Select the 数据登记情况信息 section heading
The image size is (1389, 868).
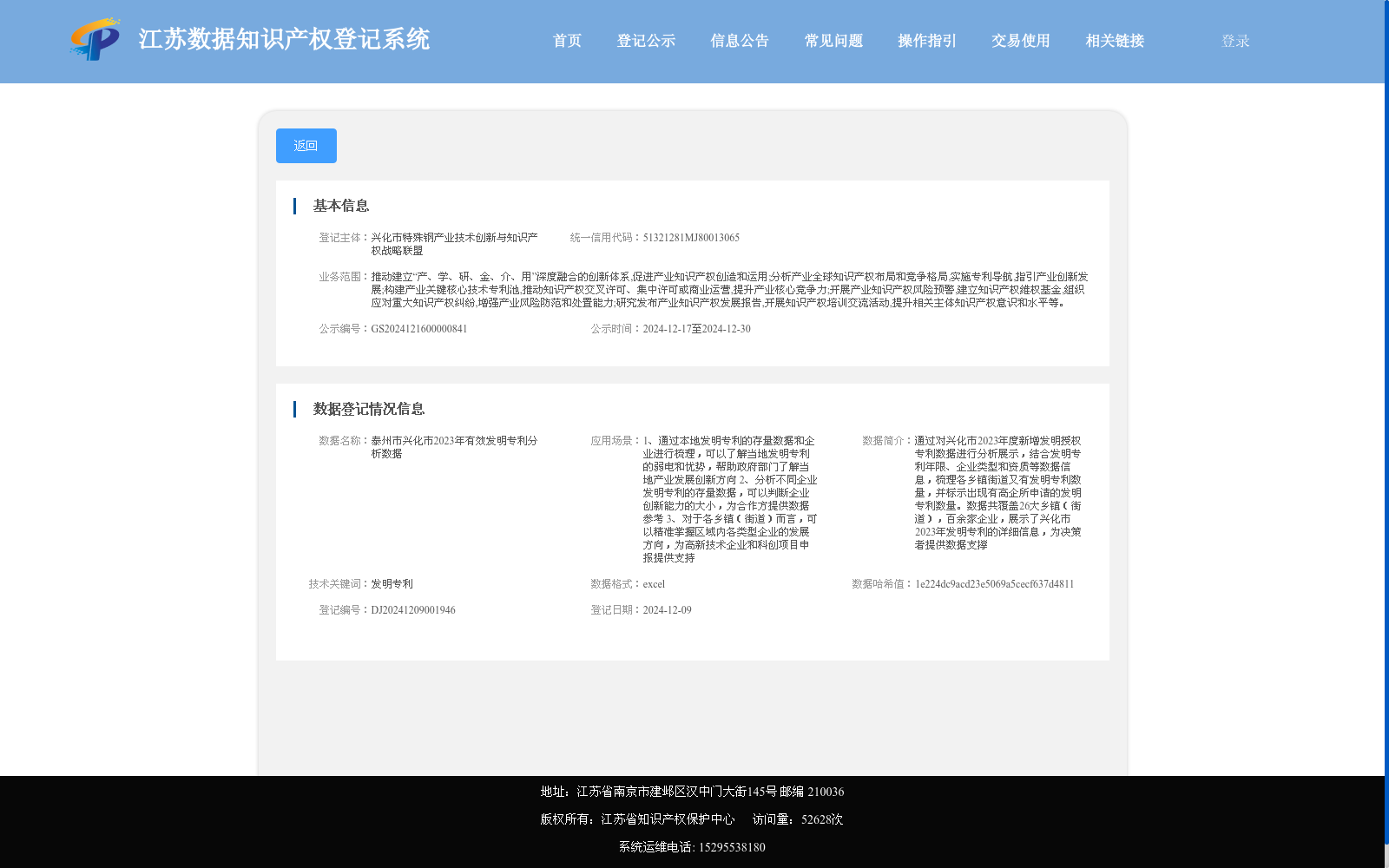[369, 409]
